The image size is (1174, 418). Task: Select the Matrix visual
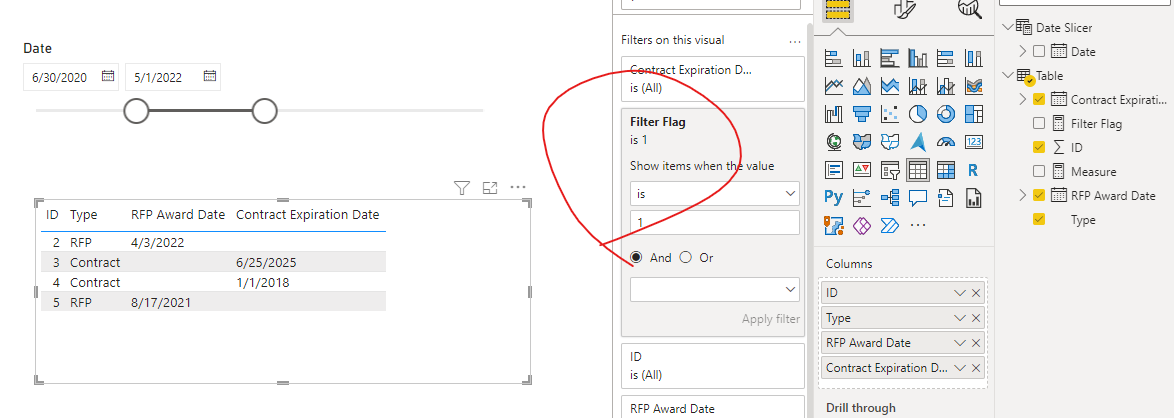tap(946, 170)
